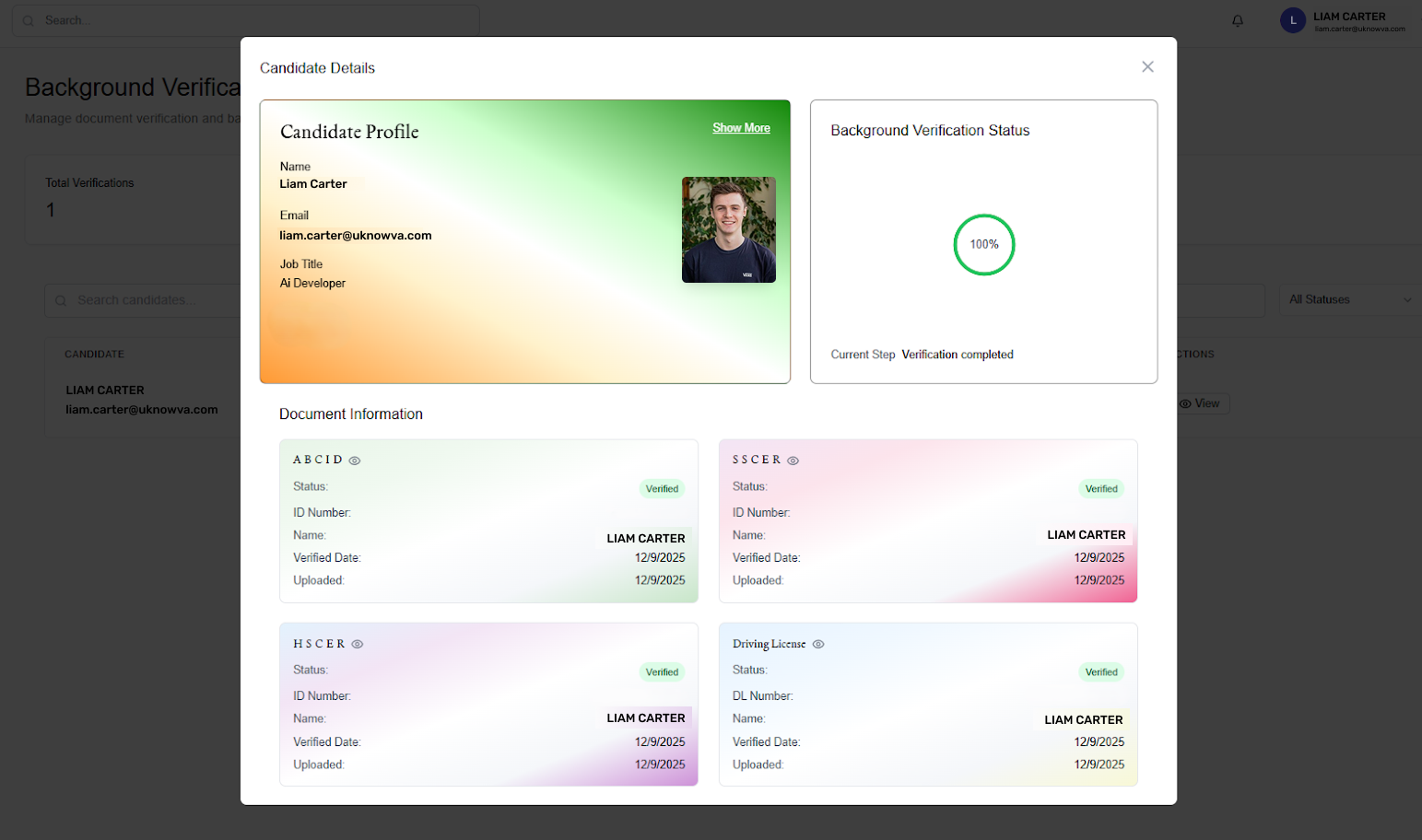The image size is (1422, 840).
Task: Open the notifications bell
Action: click(1238, 20)
